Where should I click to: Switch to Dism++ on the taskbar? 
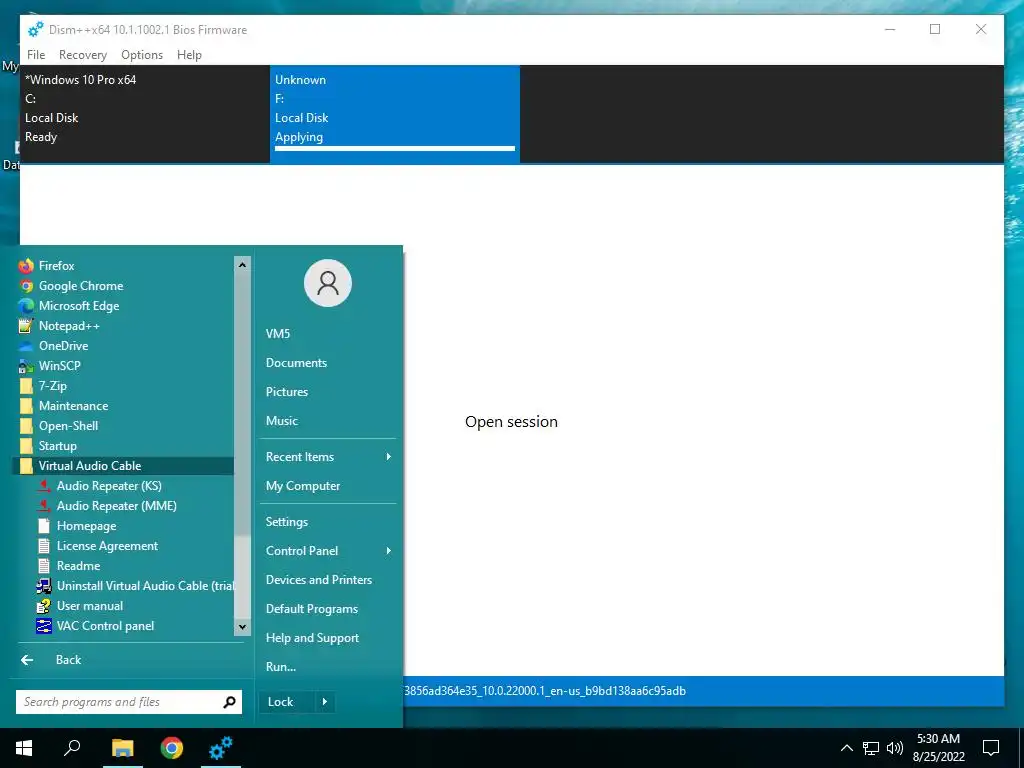[221, 748]
